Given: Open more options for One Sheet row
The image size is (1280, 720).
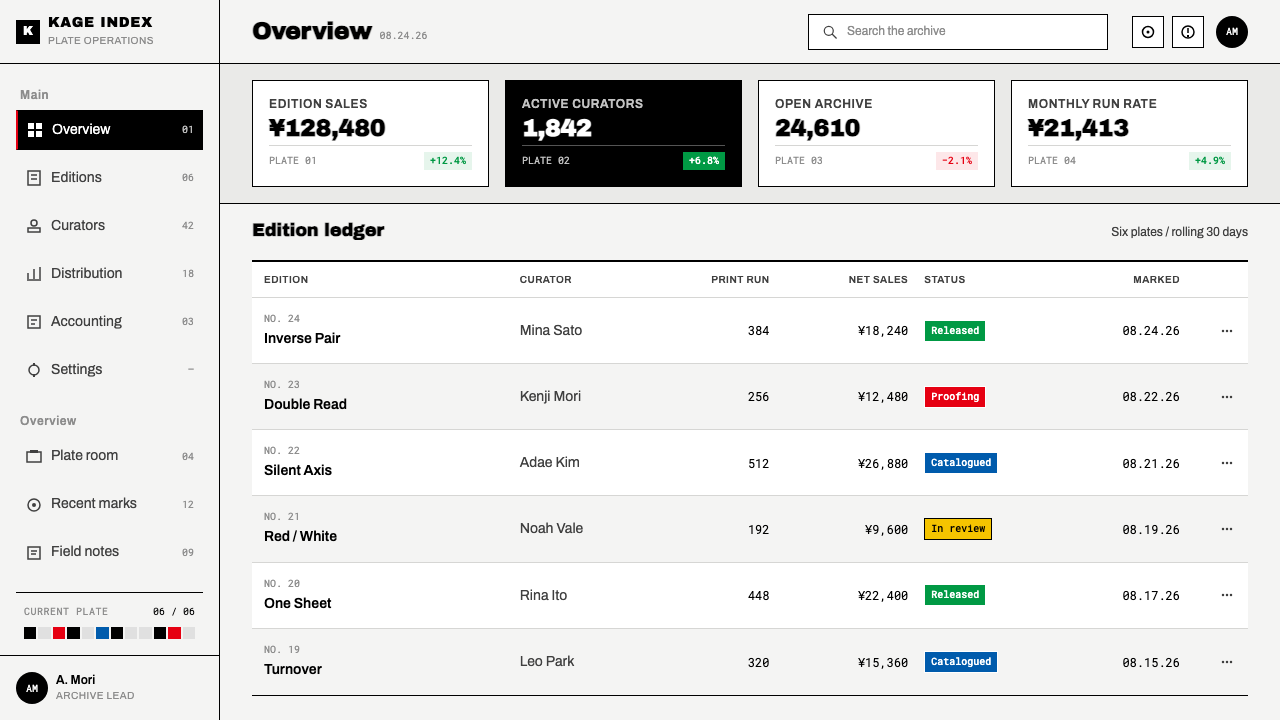Looking at the screenshot, I should pos(1227,595).
